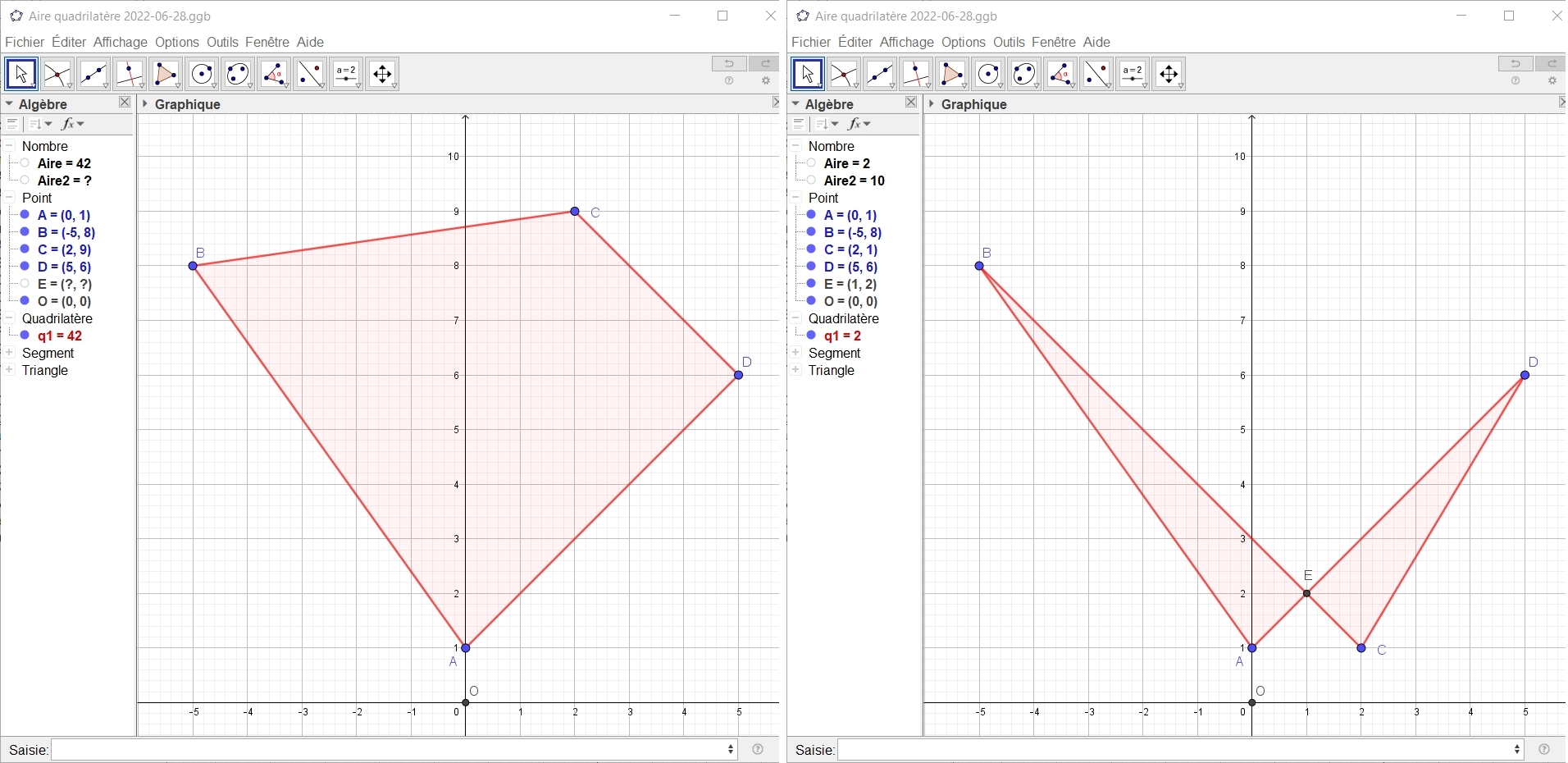This screenshot has width=1568, height=763.
Task: Open the settings gear in right window toolbar
Action: pyautogui.click(x=1552, y=81)
